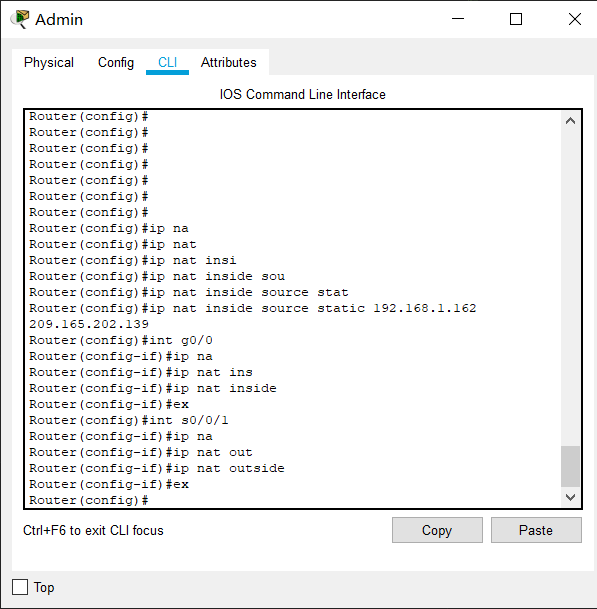This screenshot has width=597, height=609.
Task: Click the Top checkbox label text
Action: [x=44, y=587]
